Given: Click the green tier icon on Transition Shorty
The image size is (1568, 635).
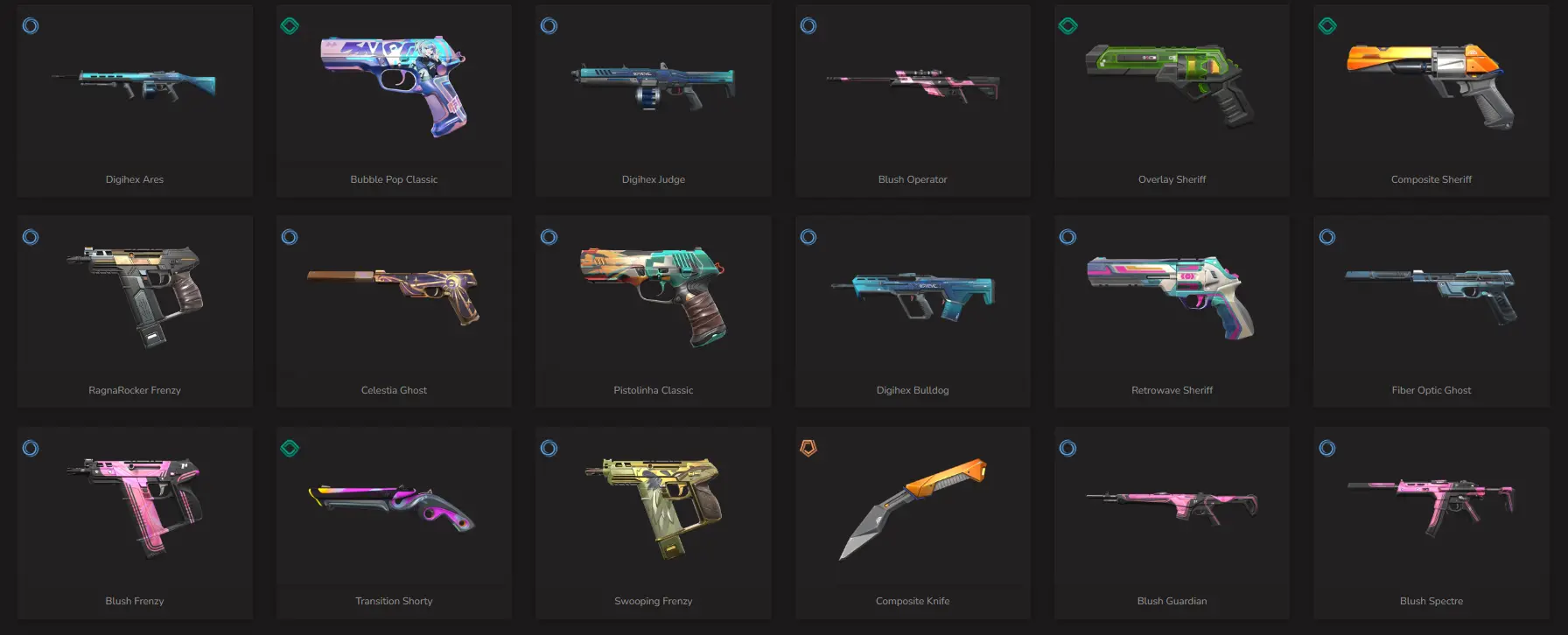Looking at the screenshot, I should tap(290, 449).
